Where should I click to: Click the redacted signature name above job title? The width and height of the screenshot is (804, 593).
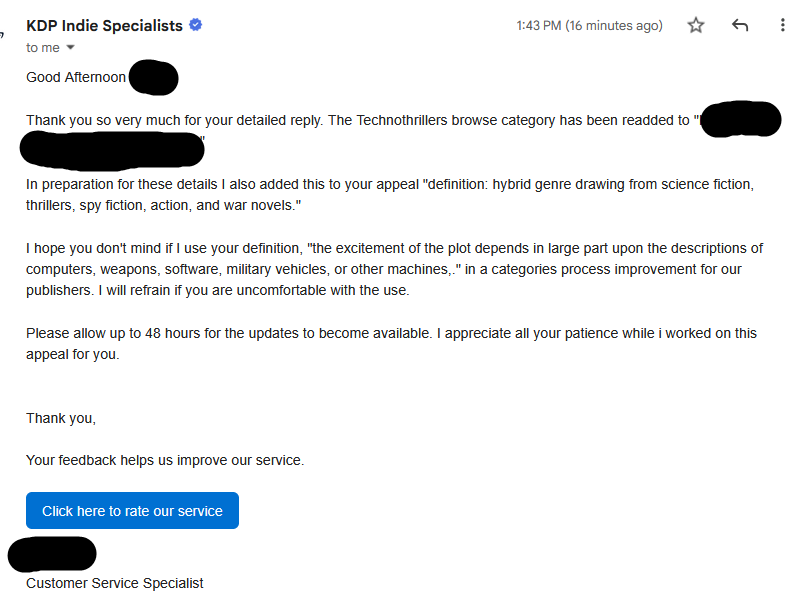(52, 554)
